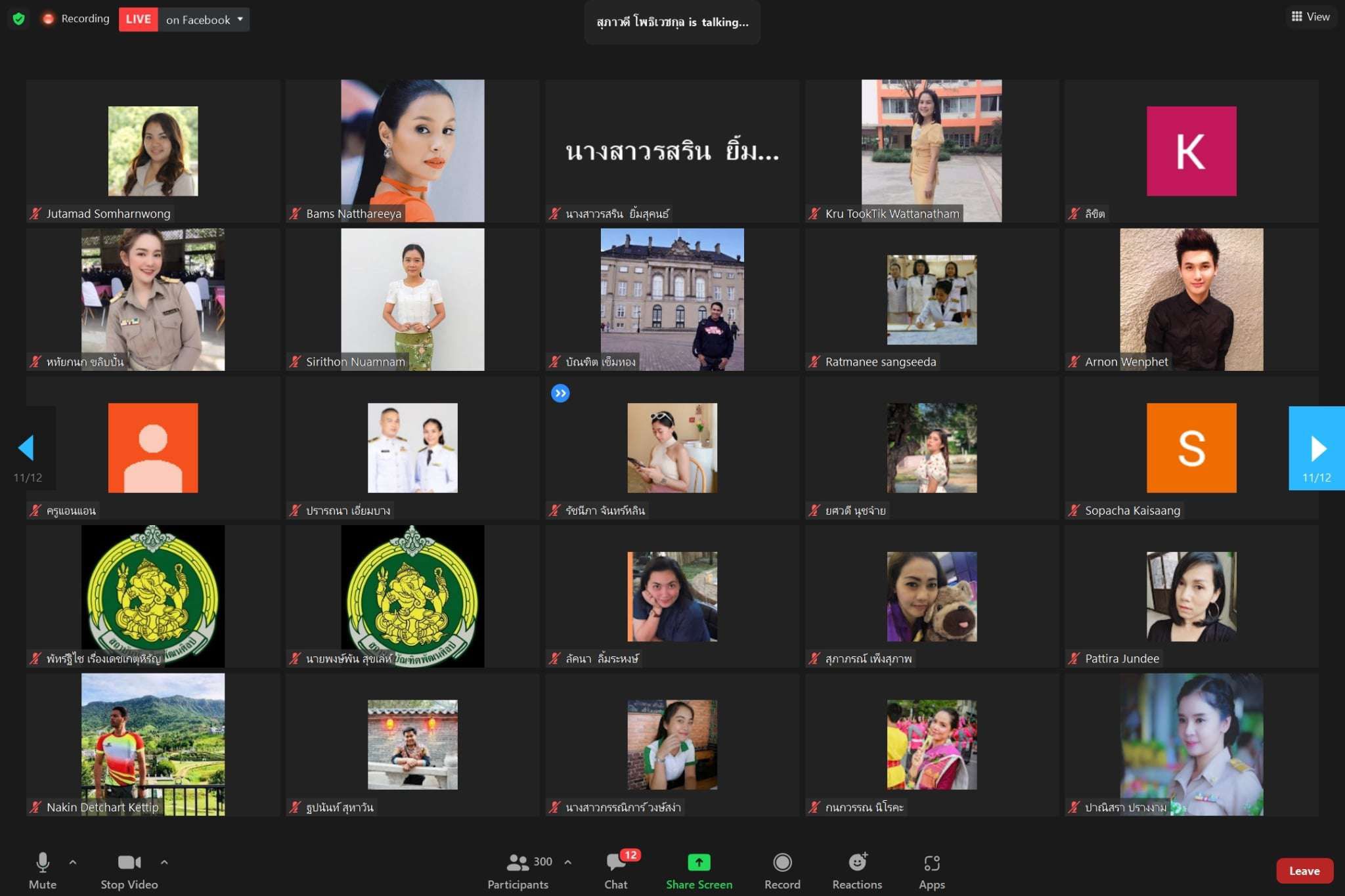This screenshot has width=1345, height=896.
Task: Click the green encryption shield icon
Action: [19, 19]
